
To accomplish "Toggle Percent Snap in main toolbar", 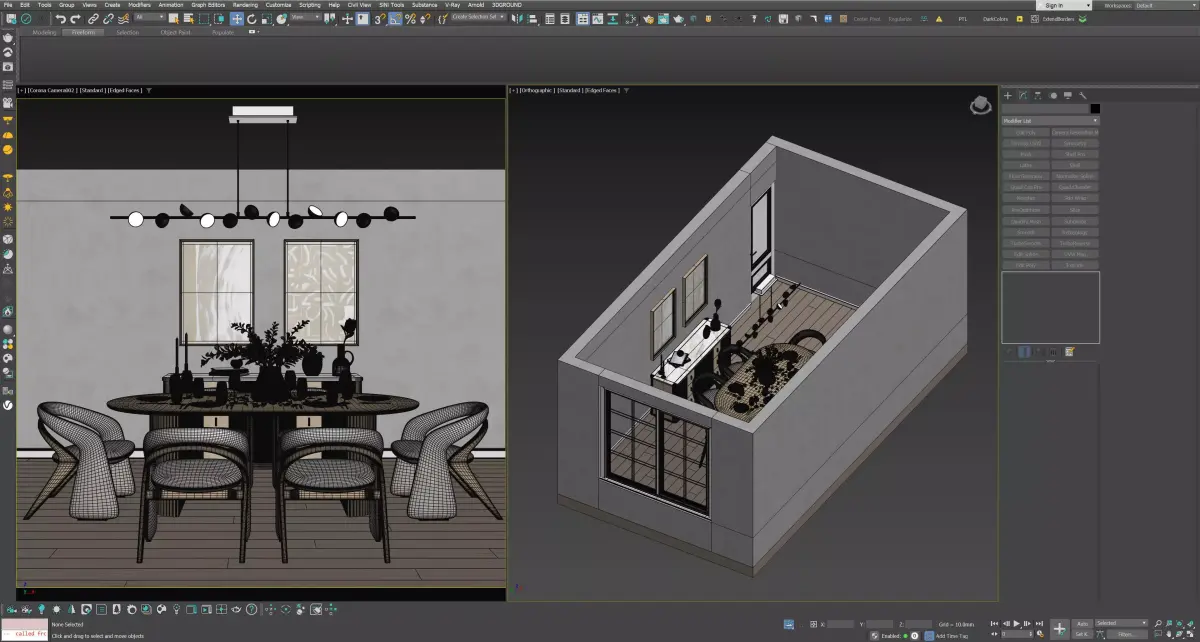I will tap(410, 18).
